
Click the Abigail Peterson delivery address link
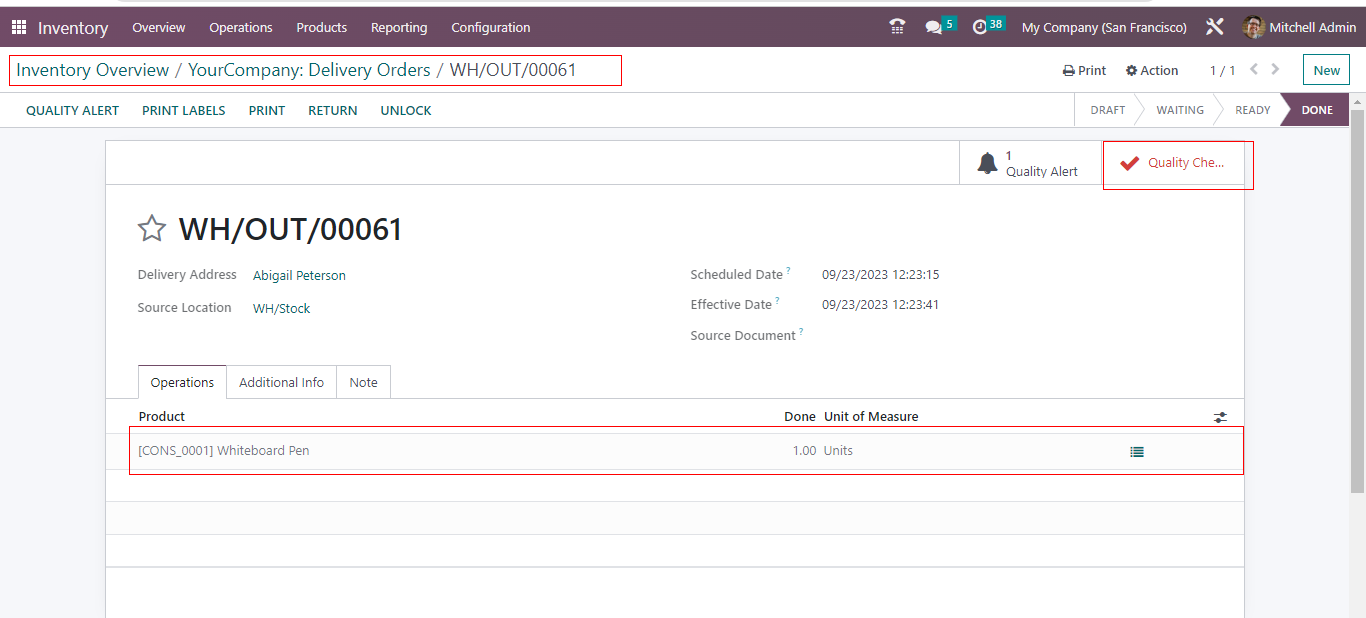[x=299, y=275]
